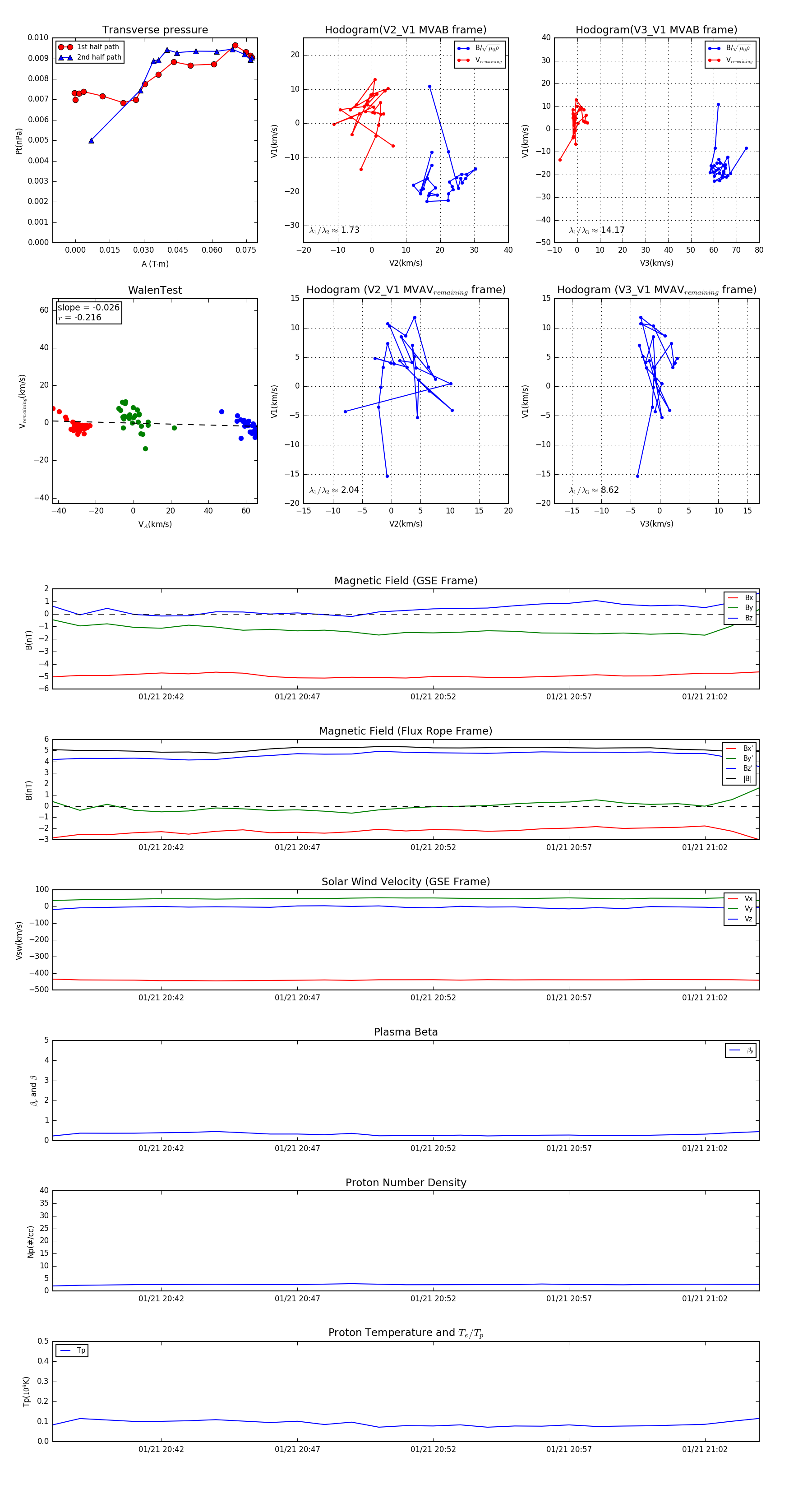This screenshot has height=1489, width=812.
Task: Click the 'V3(km/s)' x-axis label of MVAB hodogram
Action: pyautogui.click(x=656, y=263)
